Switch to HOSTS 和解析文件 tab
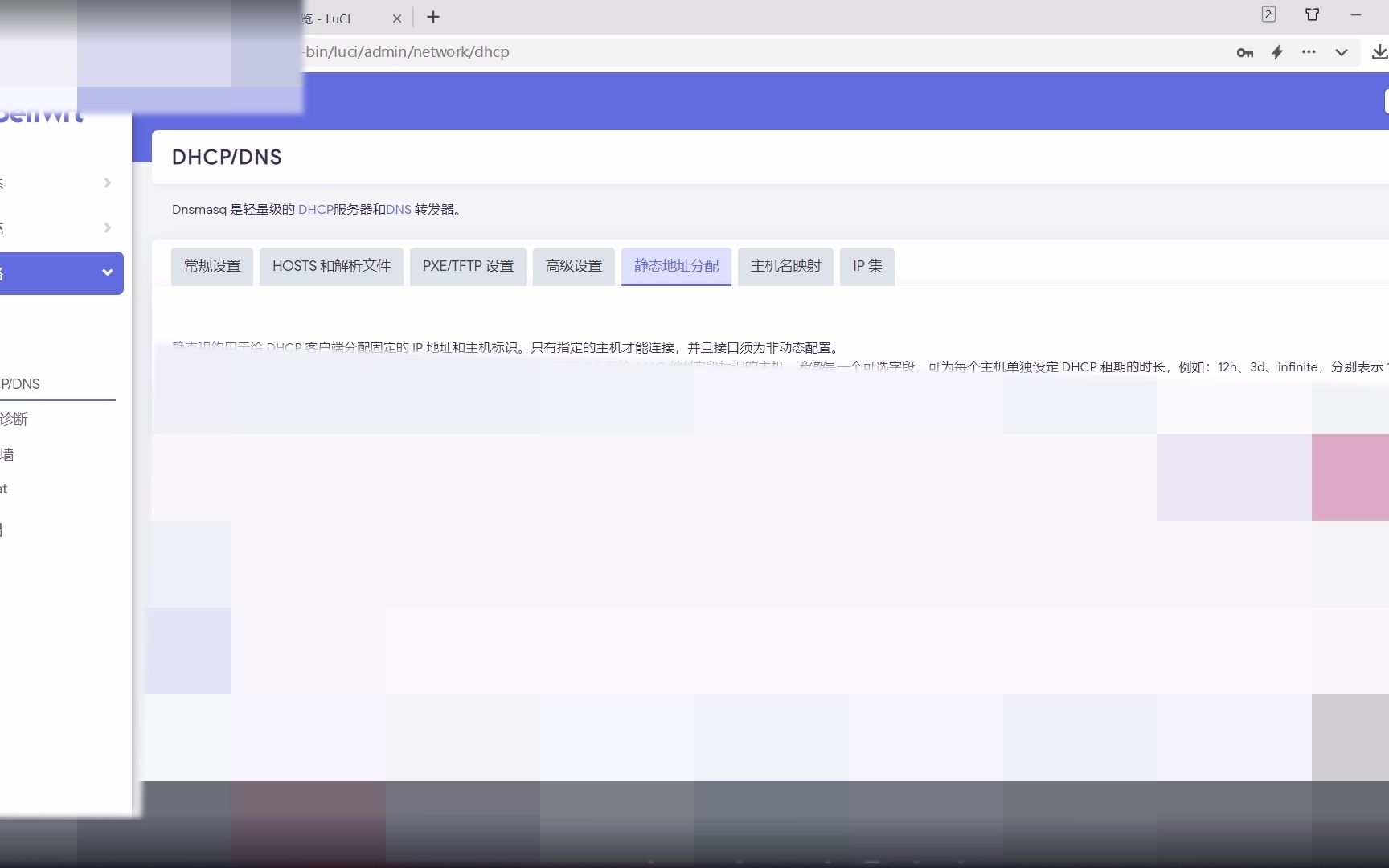 tap(331, 266)
